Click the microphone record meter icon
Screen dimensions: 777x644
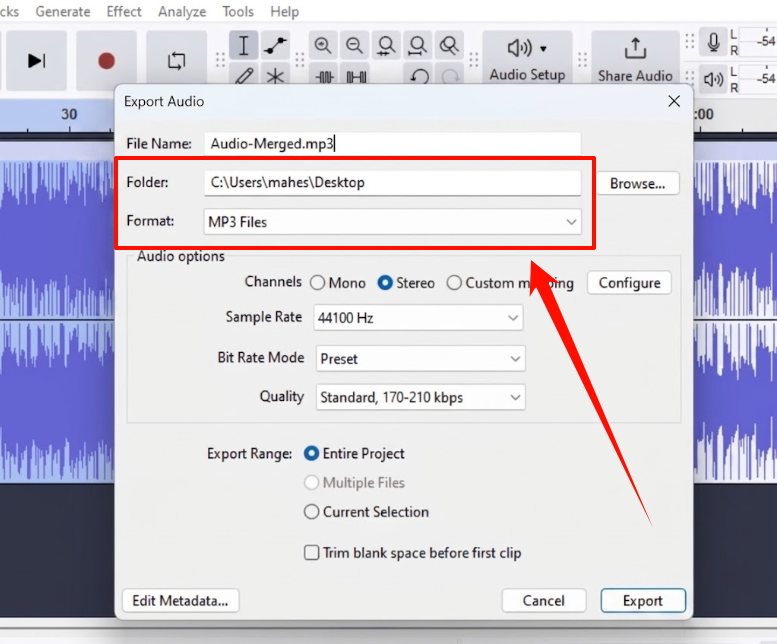pos(714,43)
